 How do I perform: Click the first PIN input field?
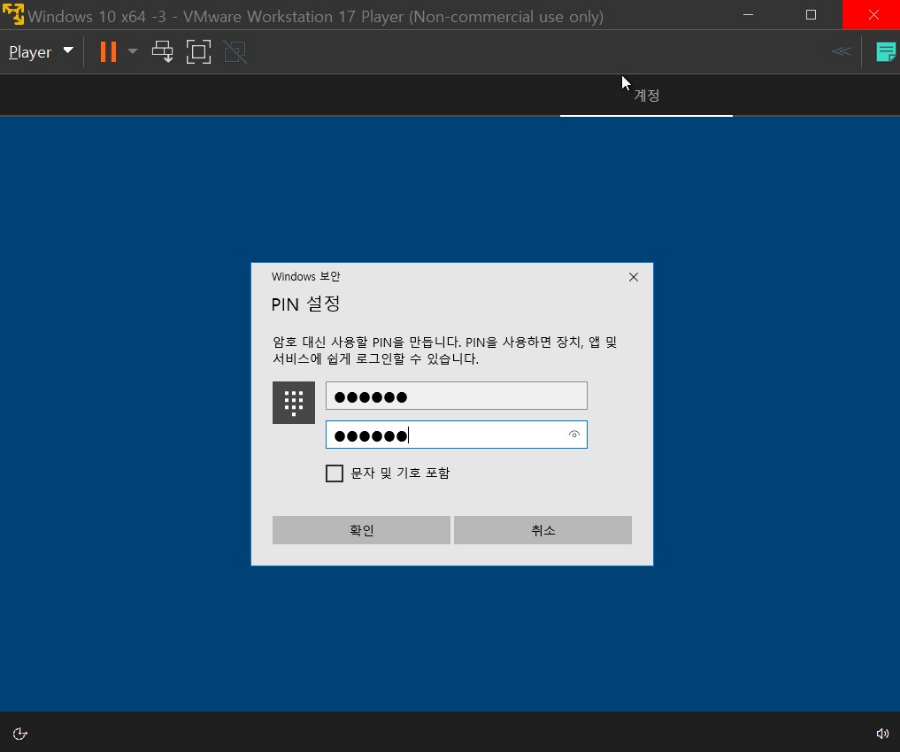456,396
